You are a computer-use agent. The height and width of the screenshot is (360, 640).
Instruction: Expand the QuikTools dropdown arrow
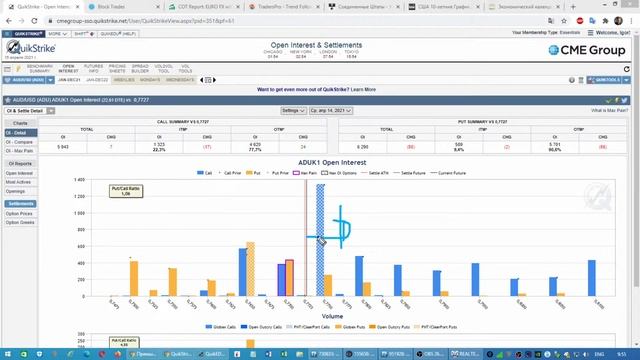[626, 80]
